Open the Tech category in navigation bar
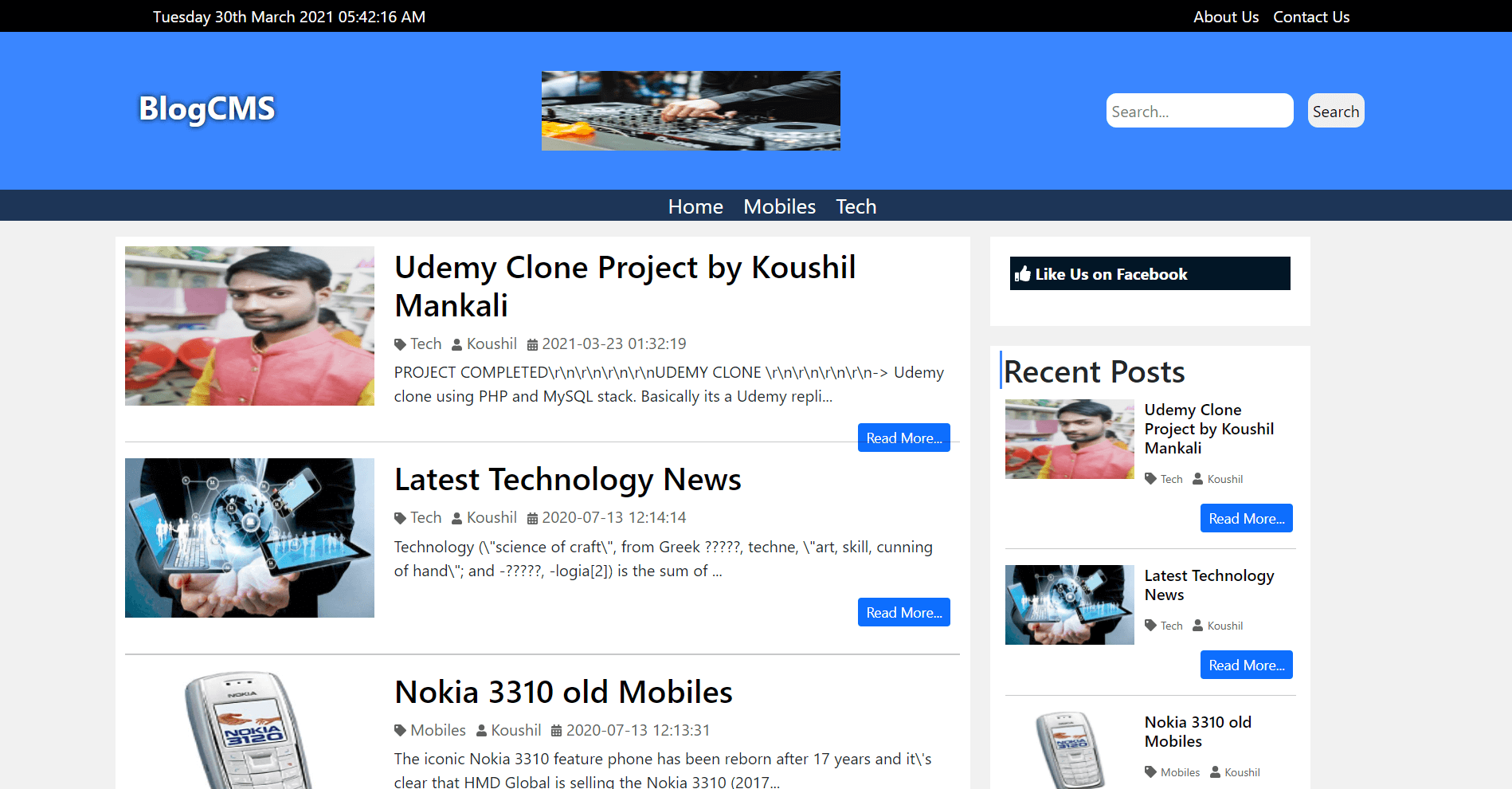1512x789 pixels. point(856,206)
